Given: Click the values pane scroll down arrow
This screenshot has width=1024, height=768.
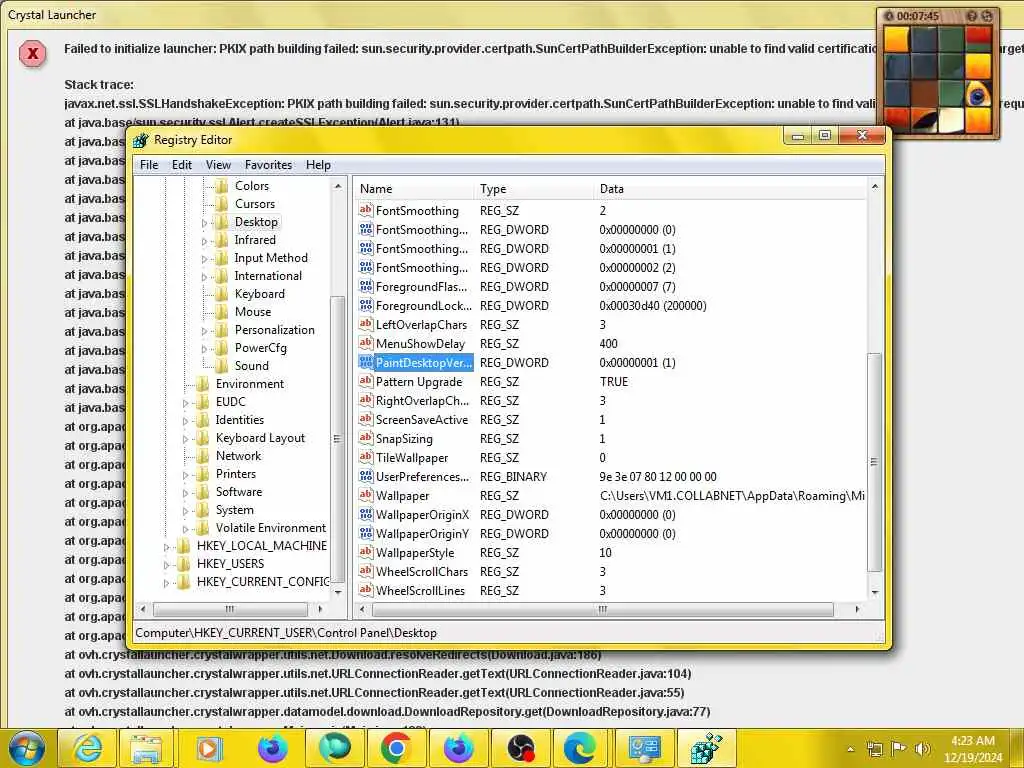Looking at the screenshot, I should pyautogui.click(x=874, y=592).
